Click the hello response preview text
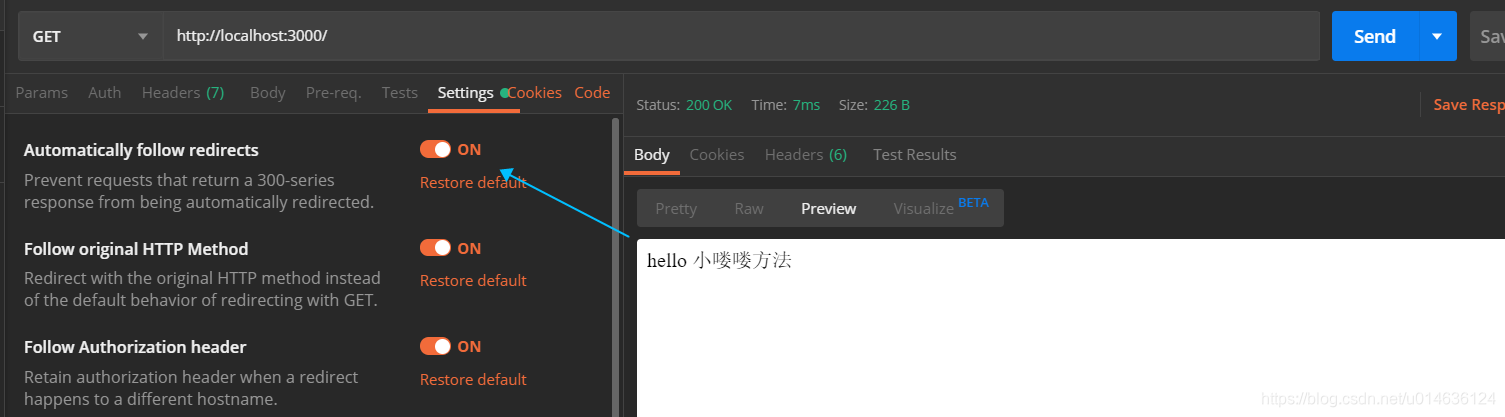The width and height of the screenshot is (1505, 417). (719, 261)
